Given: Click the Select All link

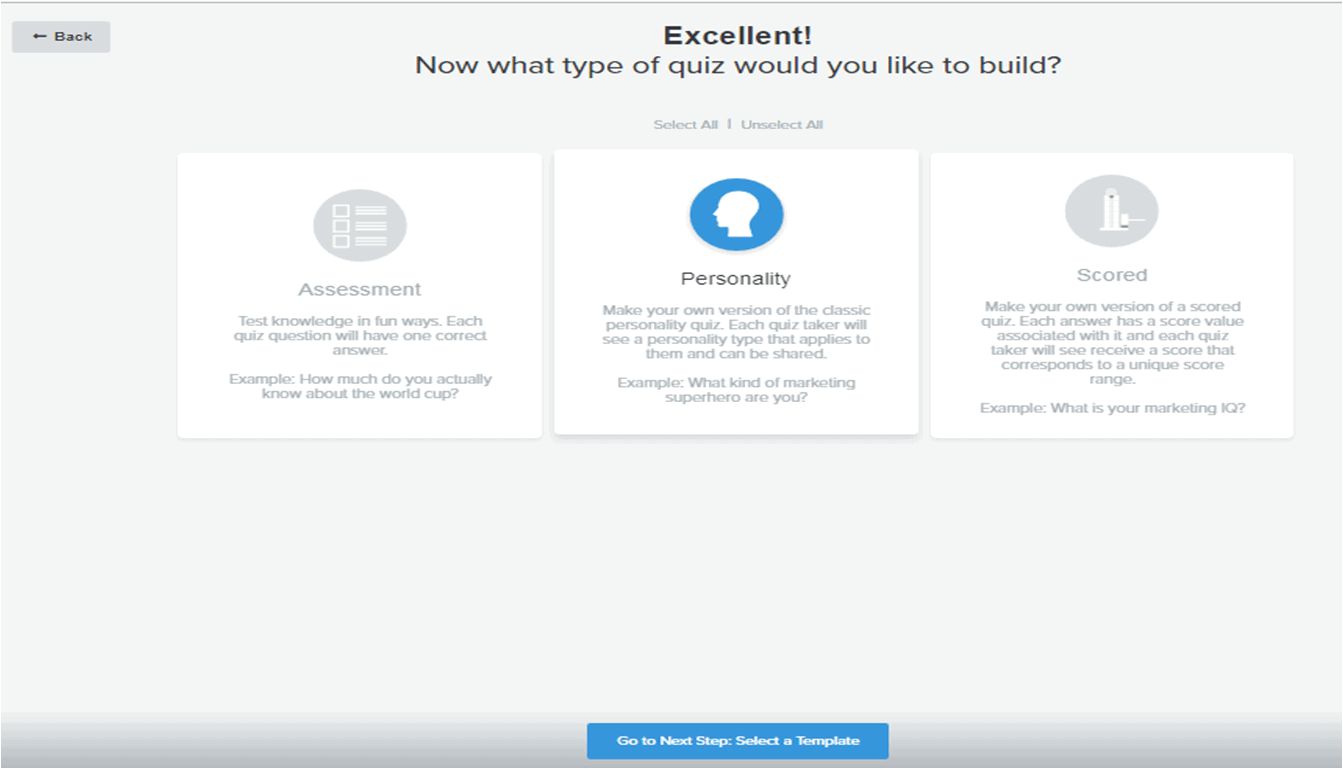Looking at the screenshot, I should click(x=686, y=125).
